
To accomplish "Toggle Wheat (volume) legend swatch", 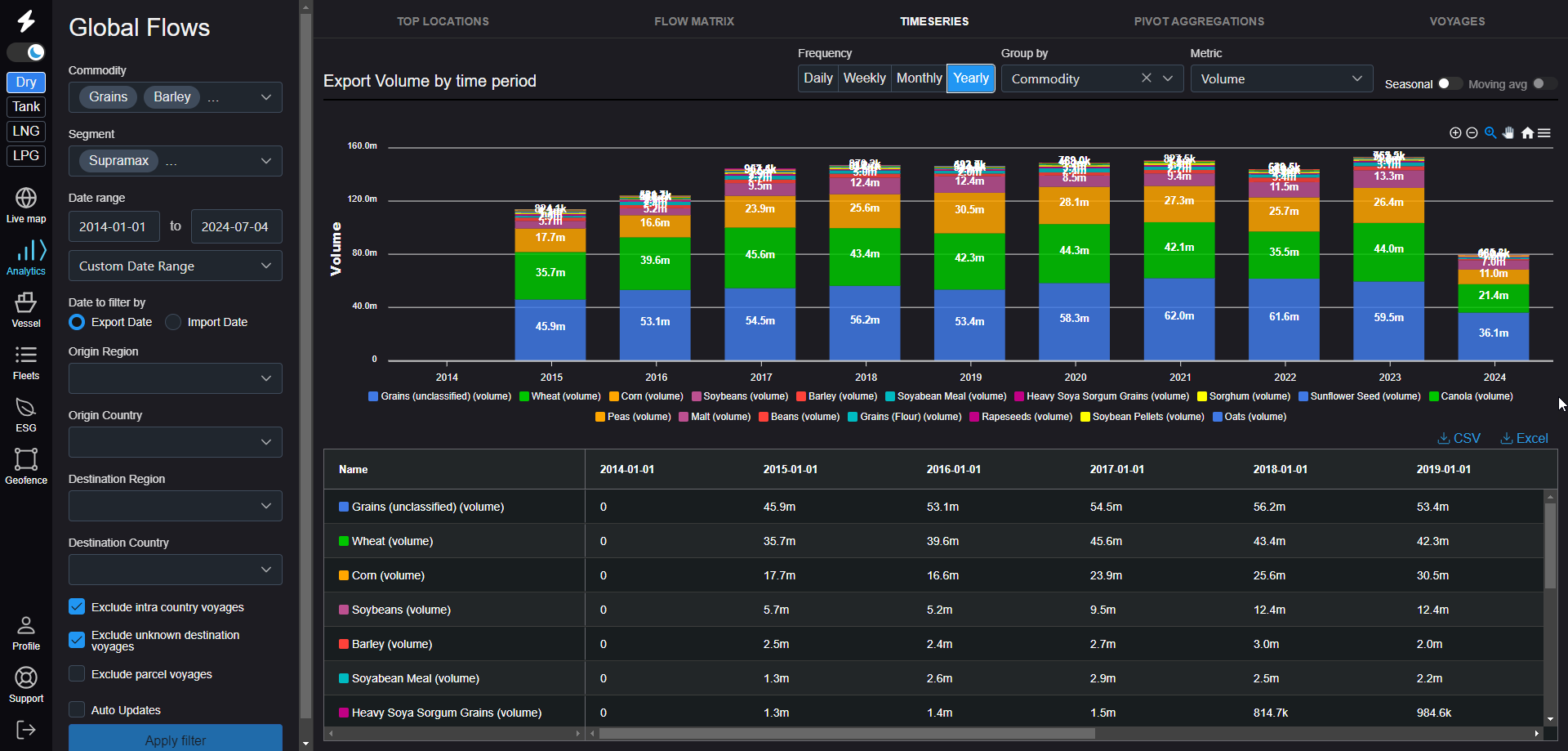I will pyautogui.click(x=524, y=396).
